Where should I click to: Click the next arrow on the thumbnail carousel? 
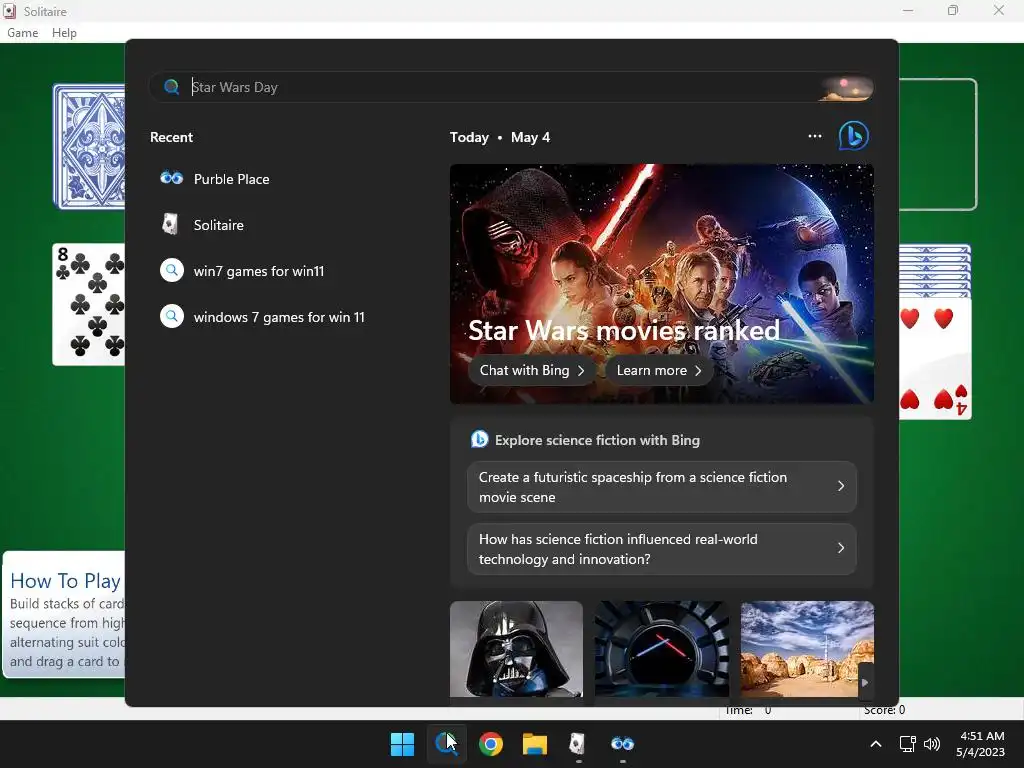tap(865, 682)
